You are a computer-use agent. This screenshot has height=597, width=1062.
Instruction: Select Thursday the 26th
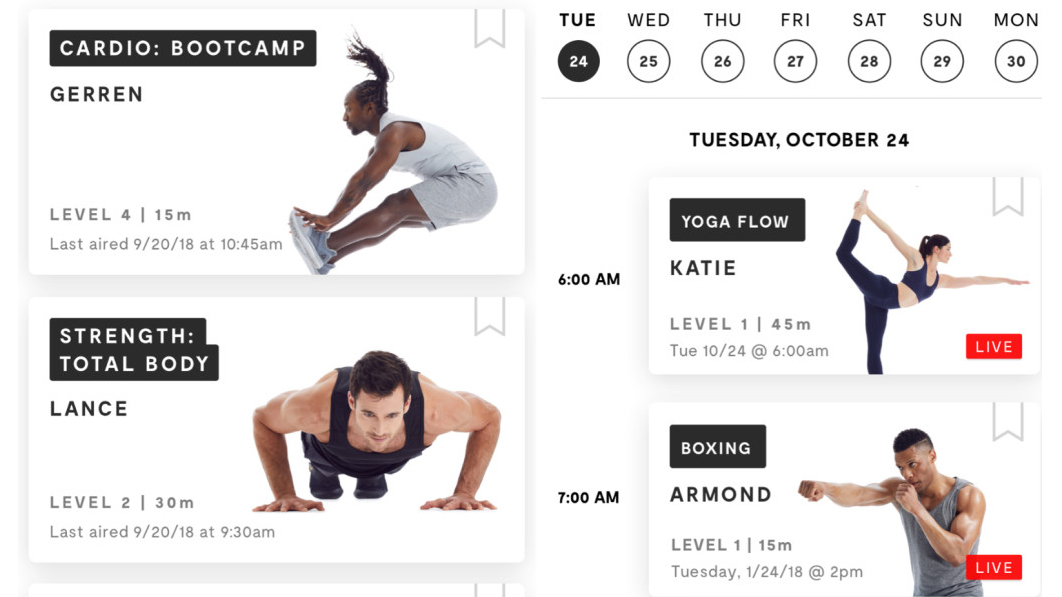(x=722, y=61)
